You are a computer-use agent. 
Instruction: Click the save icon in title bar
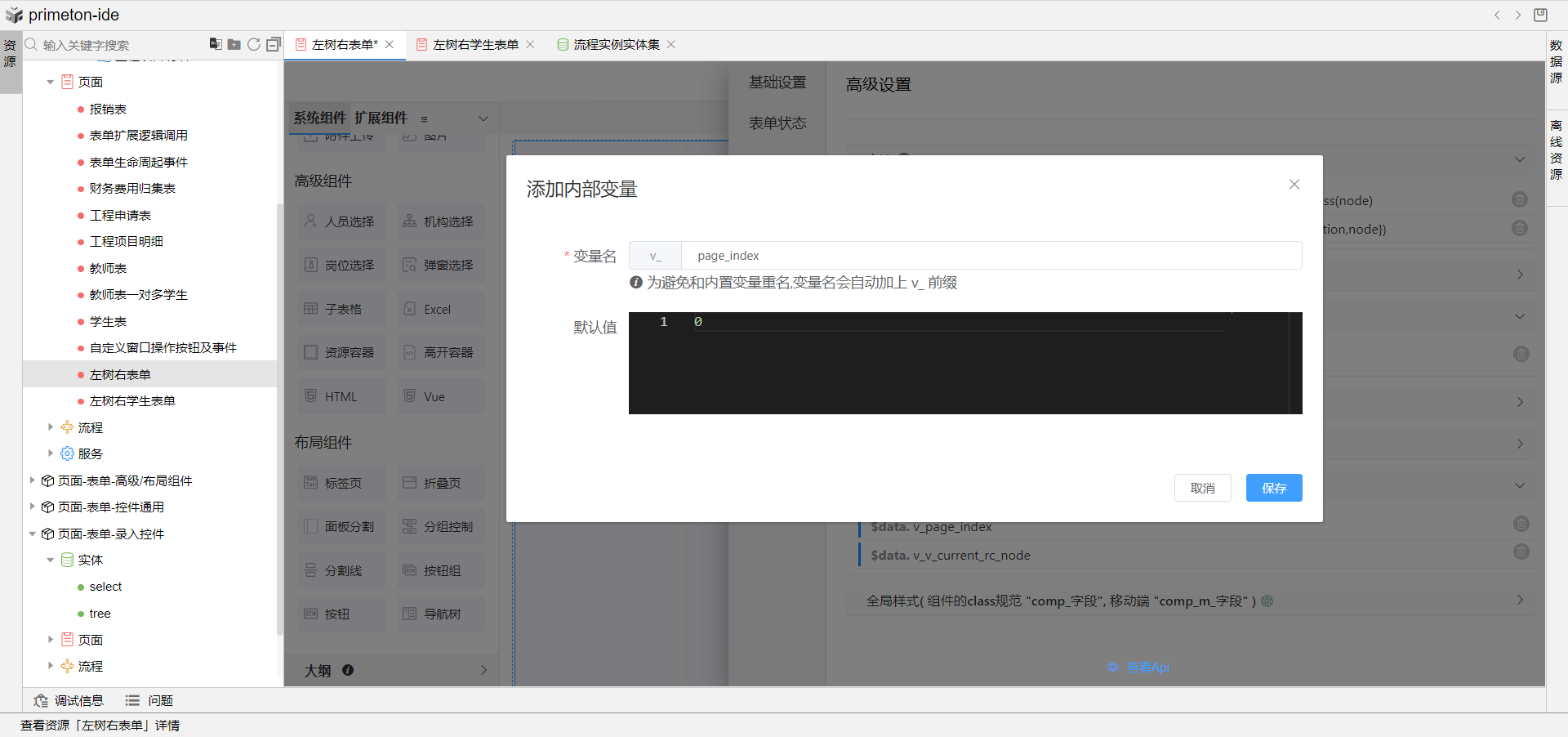[x=1540, y=15]
